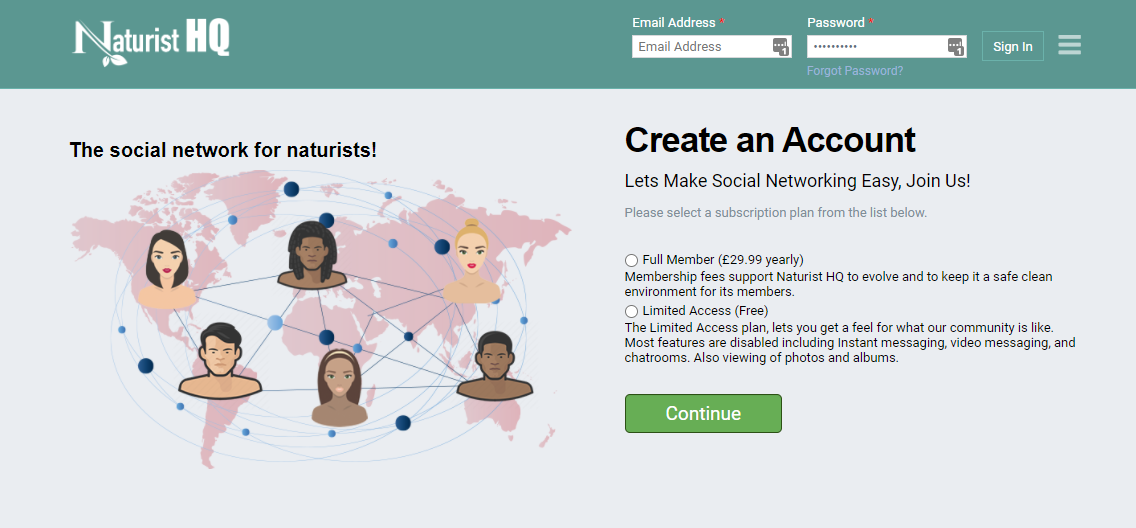Focus the Password input field
Screen dimensions: 1136x528
[875, 47]
